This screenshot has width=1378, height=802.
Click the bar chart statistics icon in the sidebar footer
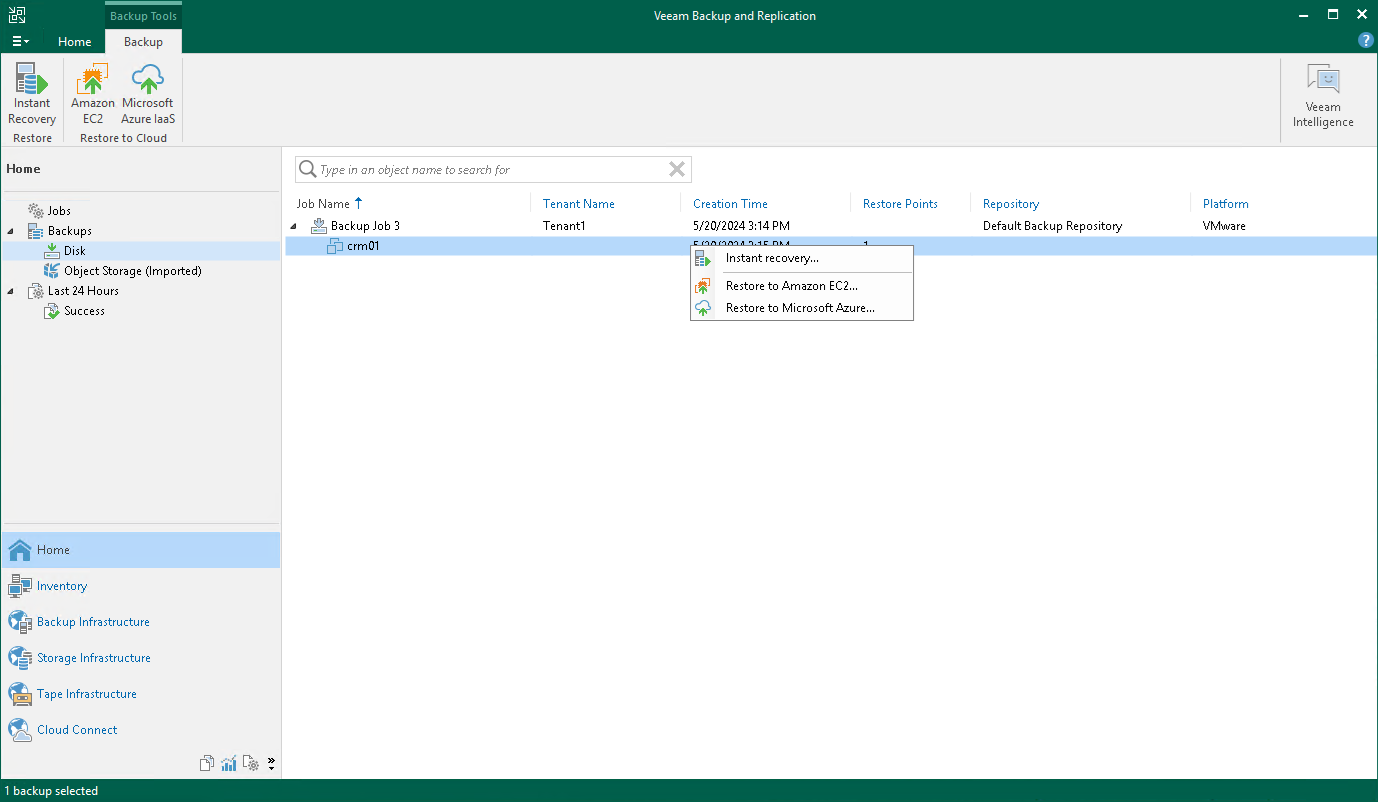[x=229, y=763]
